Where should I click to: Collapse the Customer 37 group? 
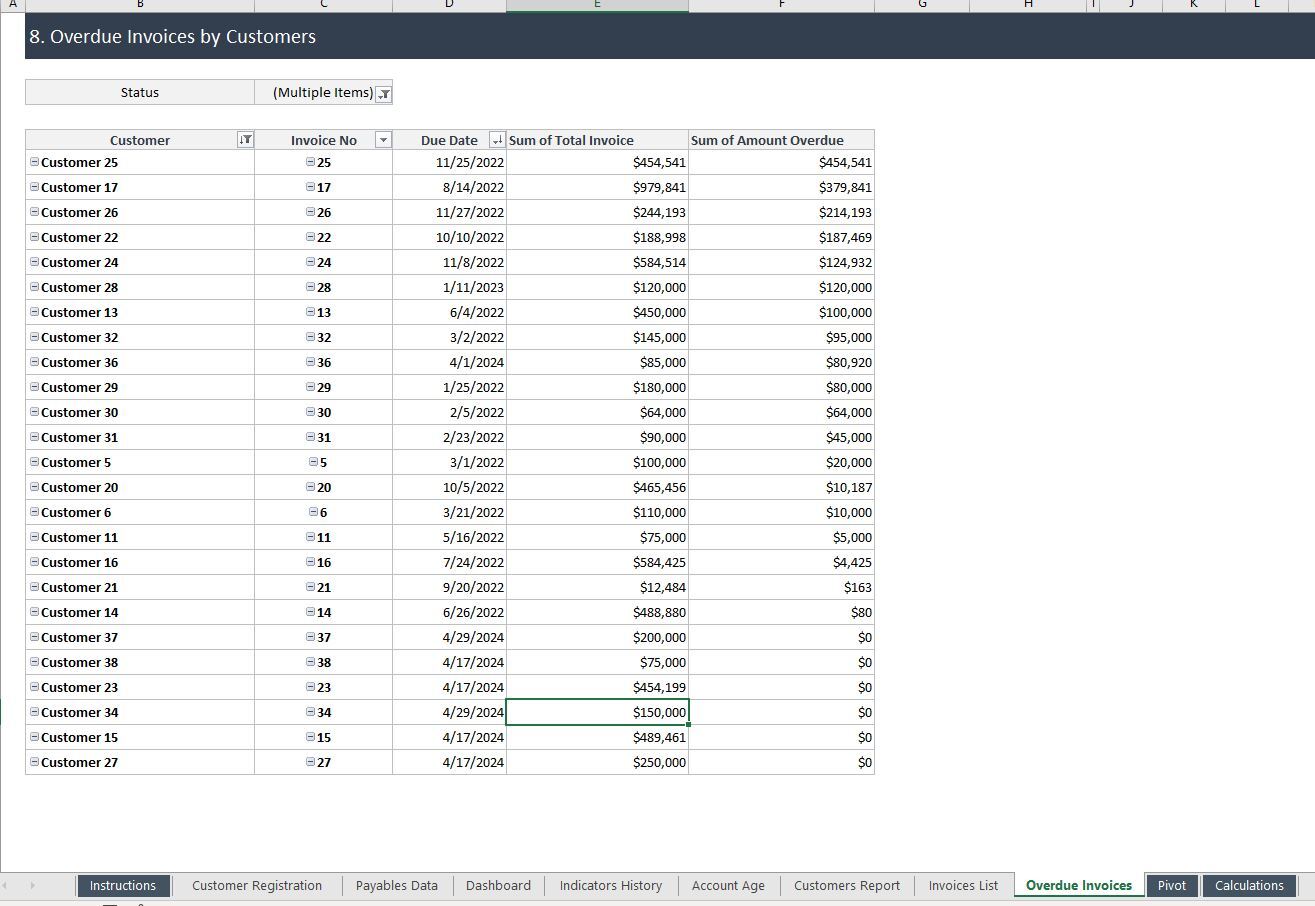(34, 637)
